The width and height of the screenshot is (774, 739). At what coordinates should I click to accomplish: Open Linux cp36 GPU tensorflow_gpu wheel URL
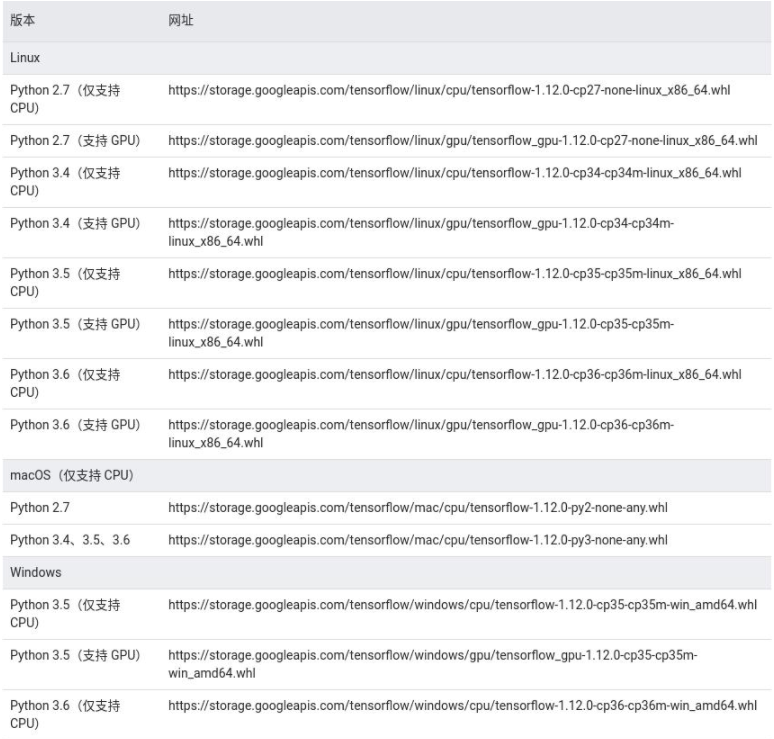pos(421,433)
